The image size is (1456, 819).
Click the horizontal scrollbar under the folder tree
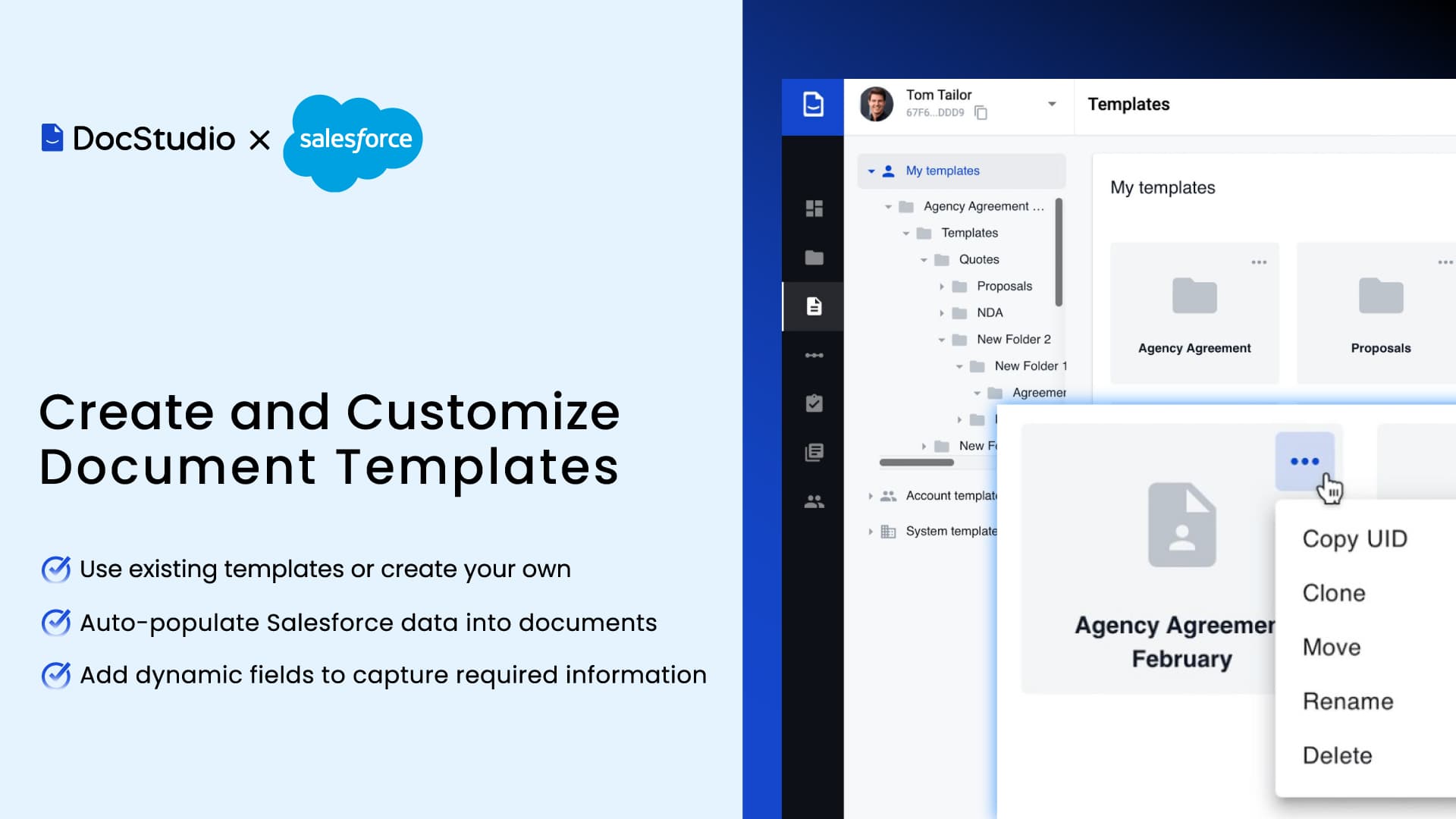coord(916,462)
